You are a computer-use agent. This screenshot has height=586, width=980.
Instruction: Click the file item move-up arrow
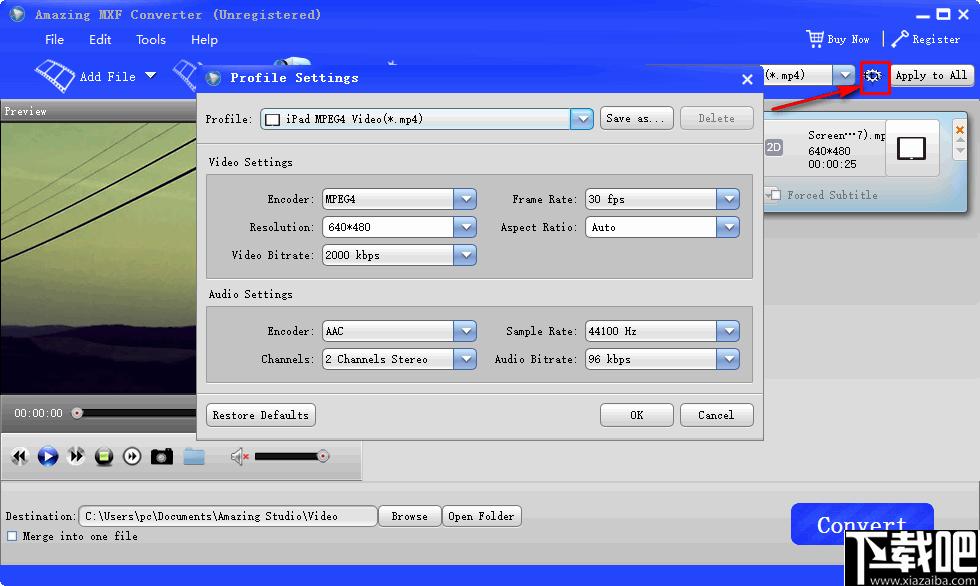(x=960, y=141)
